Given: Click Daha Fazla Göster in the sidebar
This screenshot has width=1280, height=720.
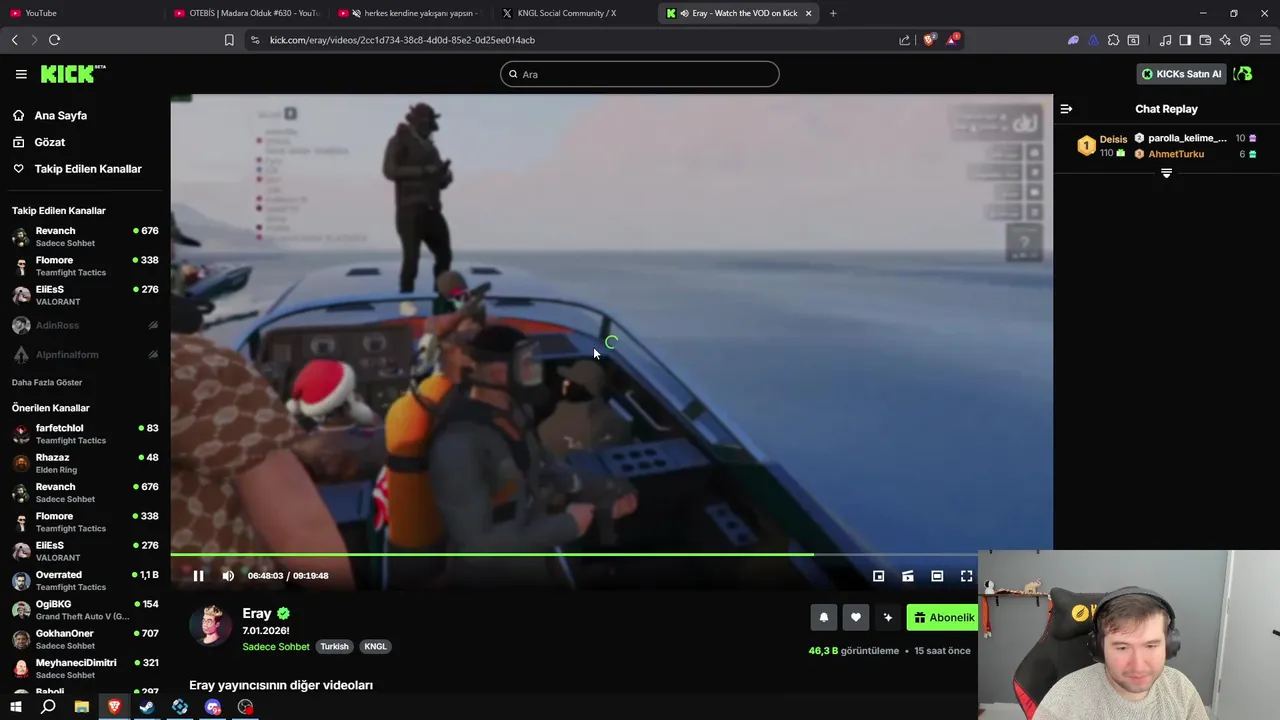Looking at the screenshot, I should click(47, 382).
